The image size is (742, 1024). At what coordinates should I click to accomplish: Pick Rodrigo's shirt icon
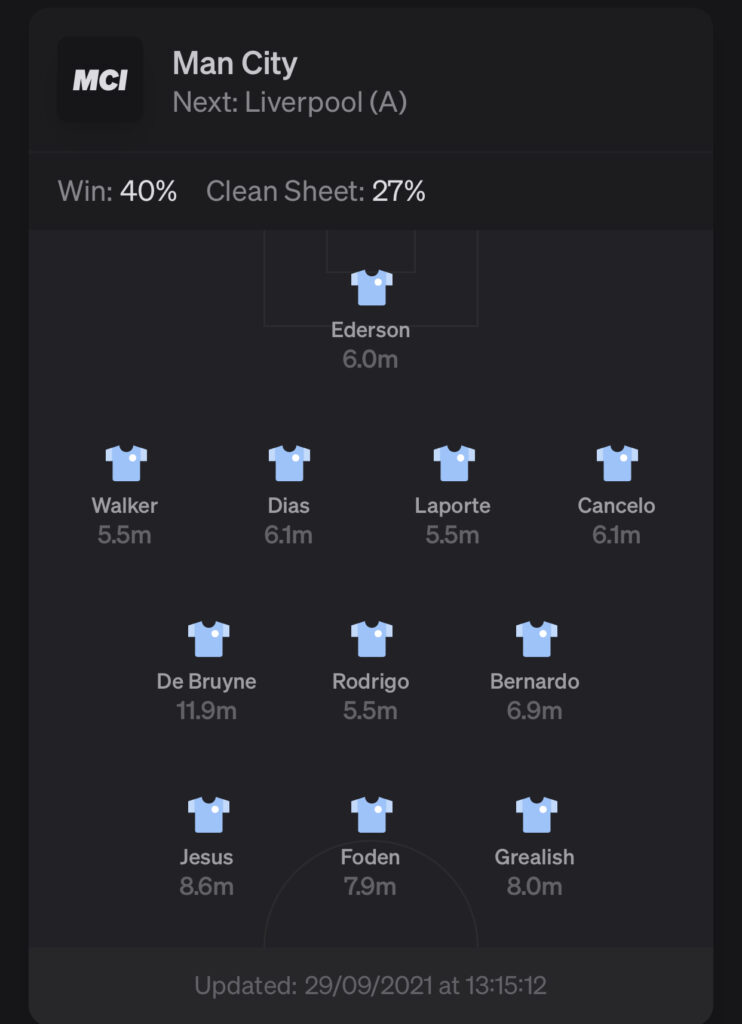[x=372, y=639]
